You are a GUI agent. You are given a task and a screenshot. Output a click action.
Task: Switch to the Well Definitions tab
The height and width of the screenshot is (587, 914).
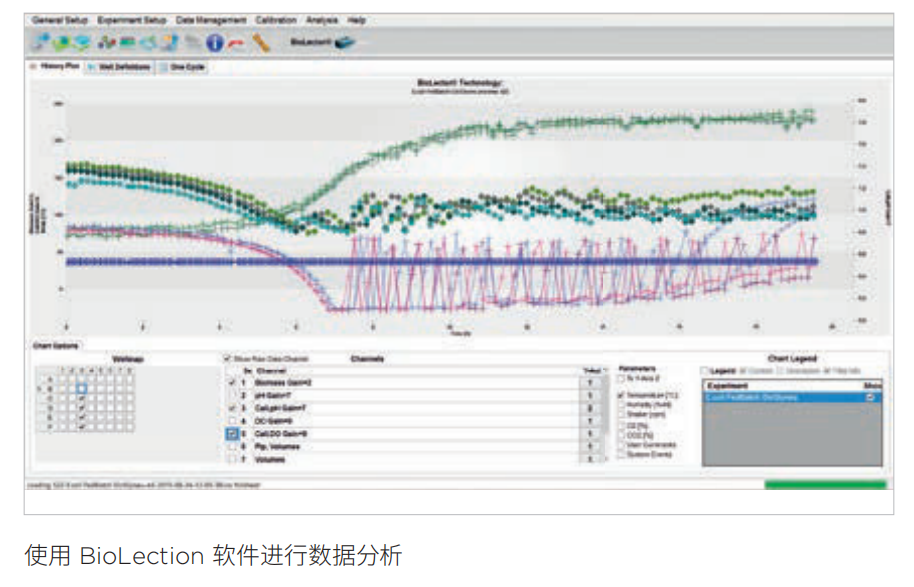click(119, 67)
